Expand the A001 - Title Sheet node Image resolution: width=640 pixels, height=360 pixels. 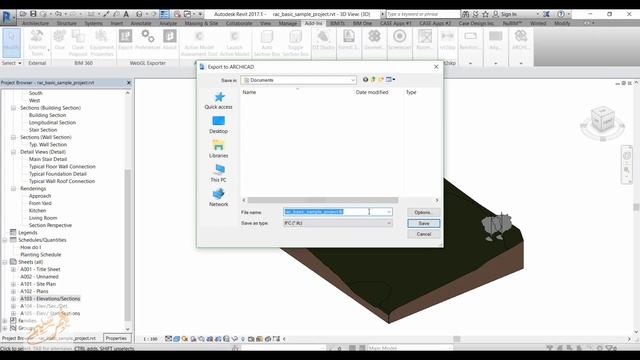13,269
